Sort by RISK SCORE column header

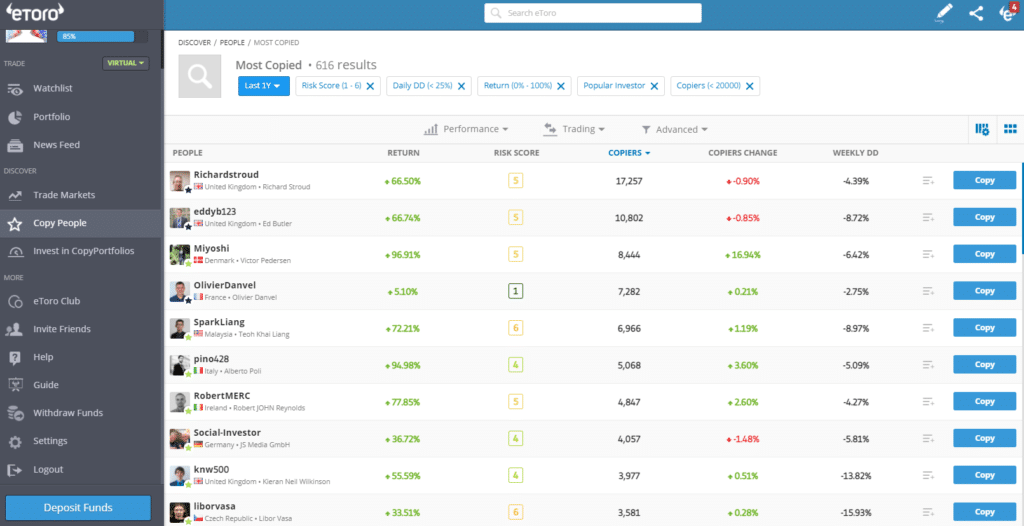[517, 153]
